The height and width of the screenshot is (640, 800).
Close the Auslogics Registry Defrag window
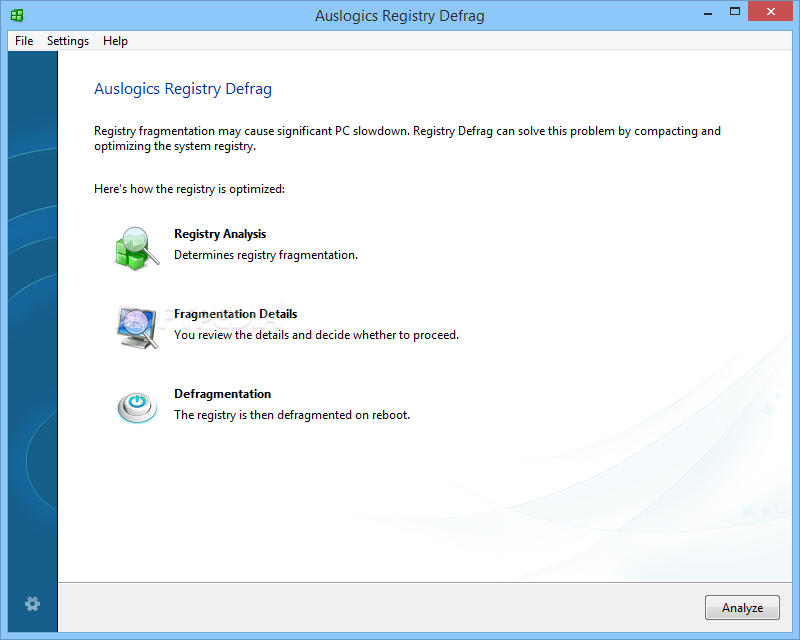(x=770, y=11)
